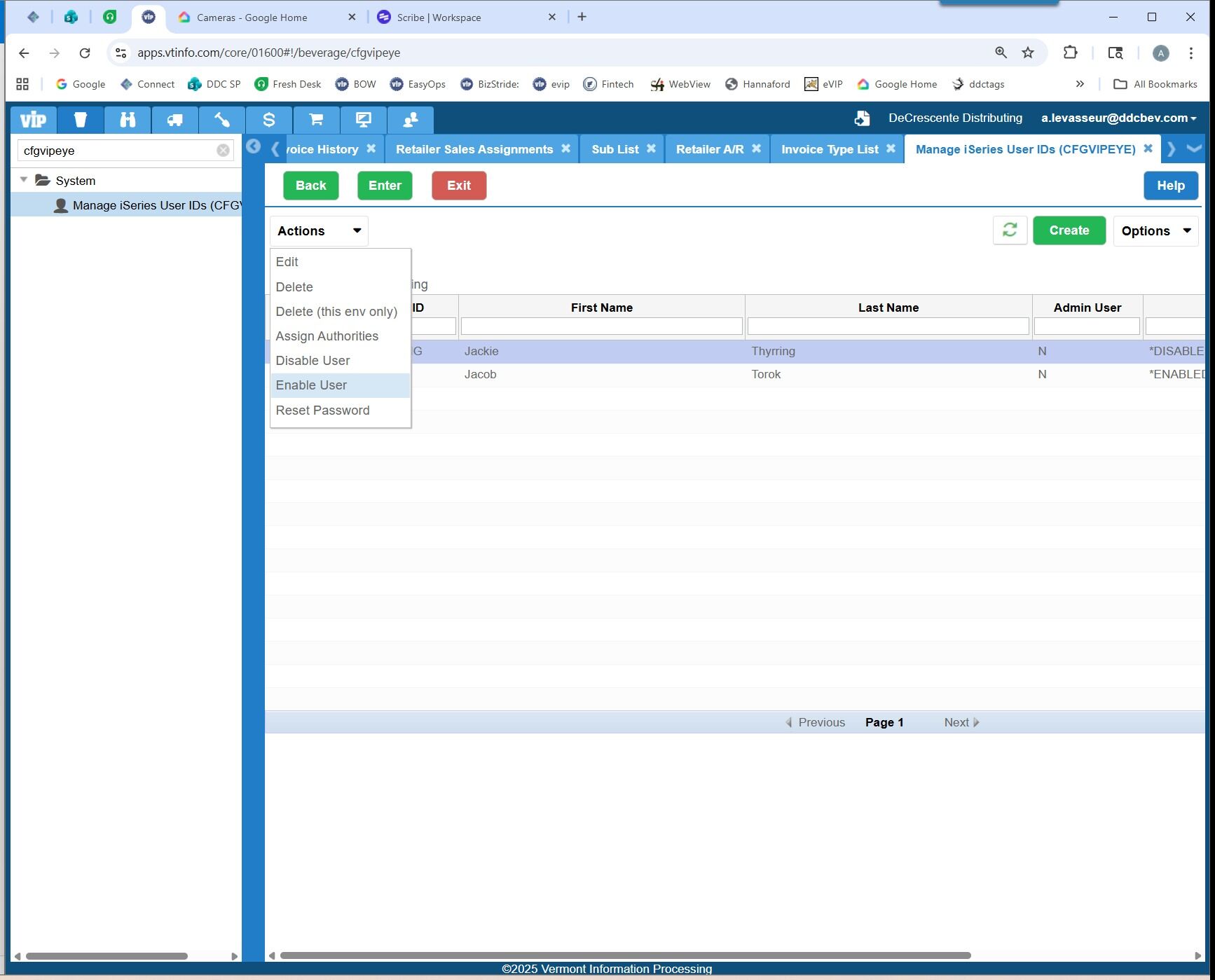Switch to Invoice Type List tab

[x=830, y=149]
